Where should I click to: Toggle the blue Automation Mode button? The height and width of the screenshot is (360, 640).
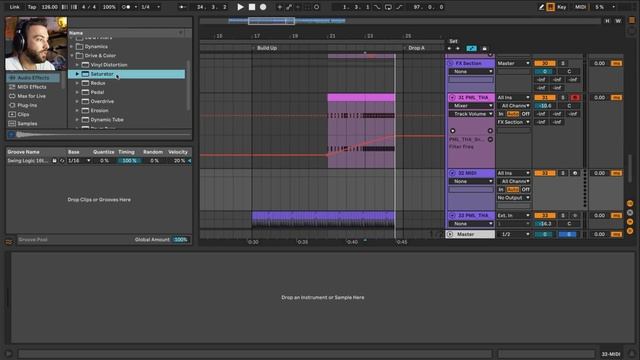(471, 48)
